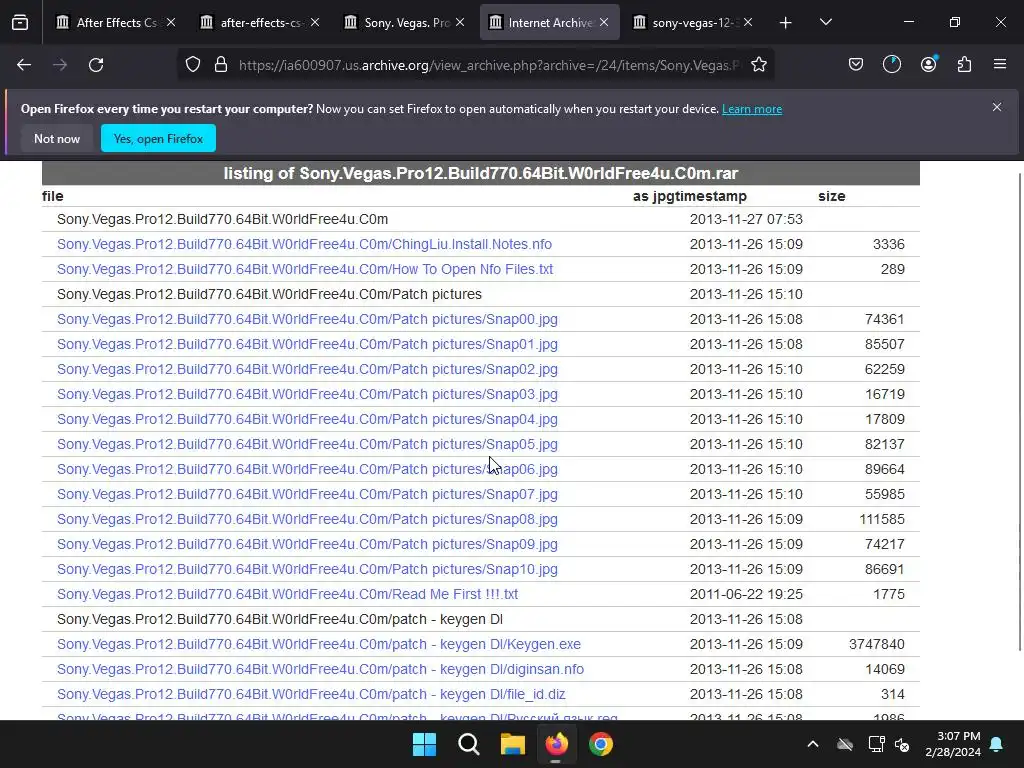The height and width of the screenshot is (768, 1024).
Task: Open Patch pictures/Snap05.jpg link
Action: point(307,444)
